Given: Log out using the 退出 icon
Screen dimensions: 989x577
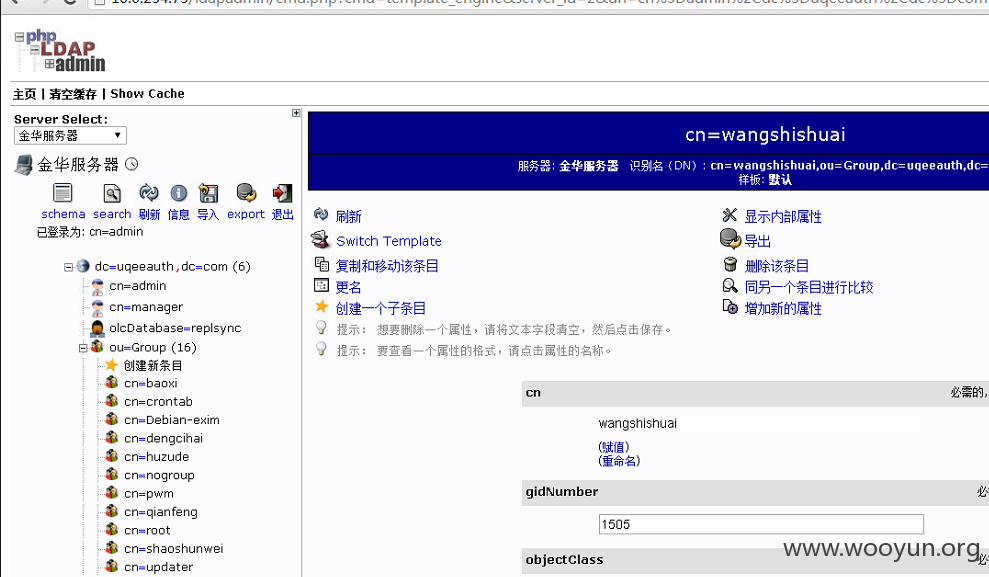Looking at the screenshot, I should [282, 193].
